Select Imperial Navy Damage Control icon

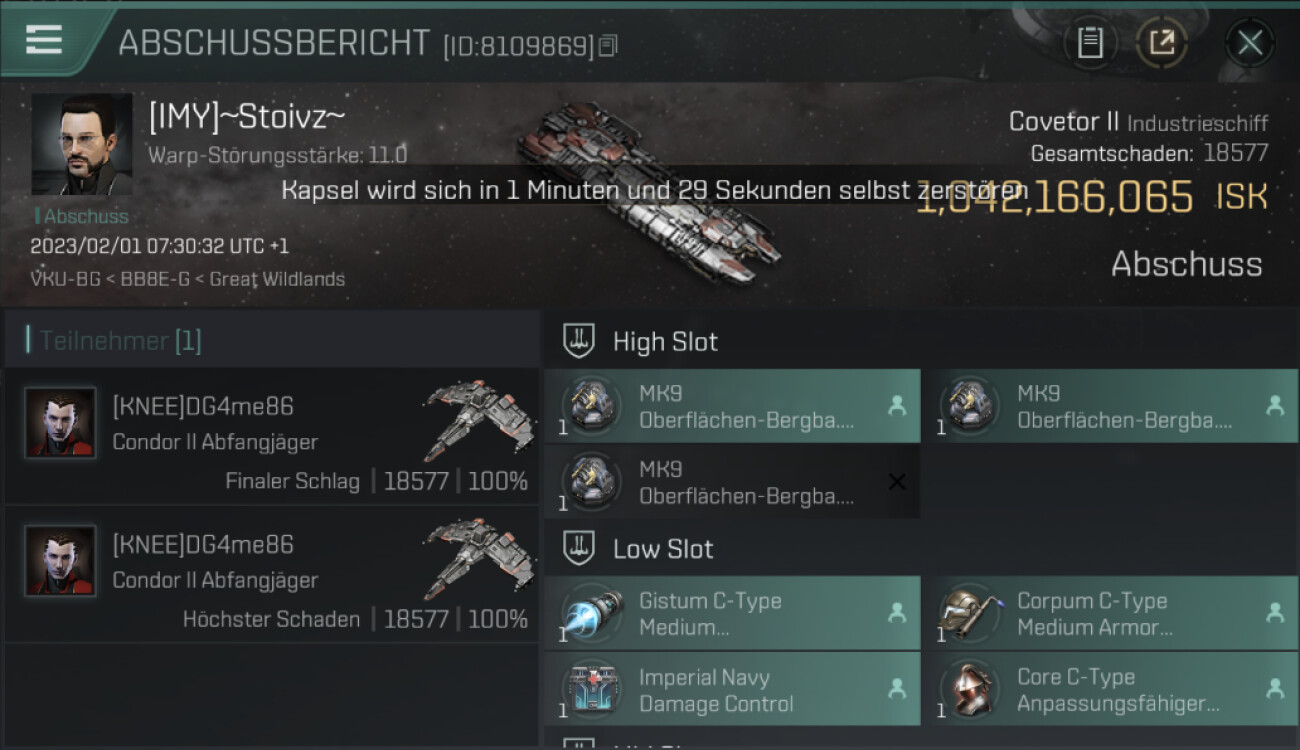coord(591,689)
